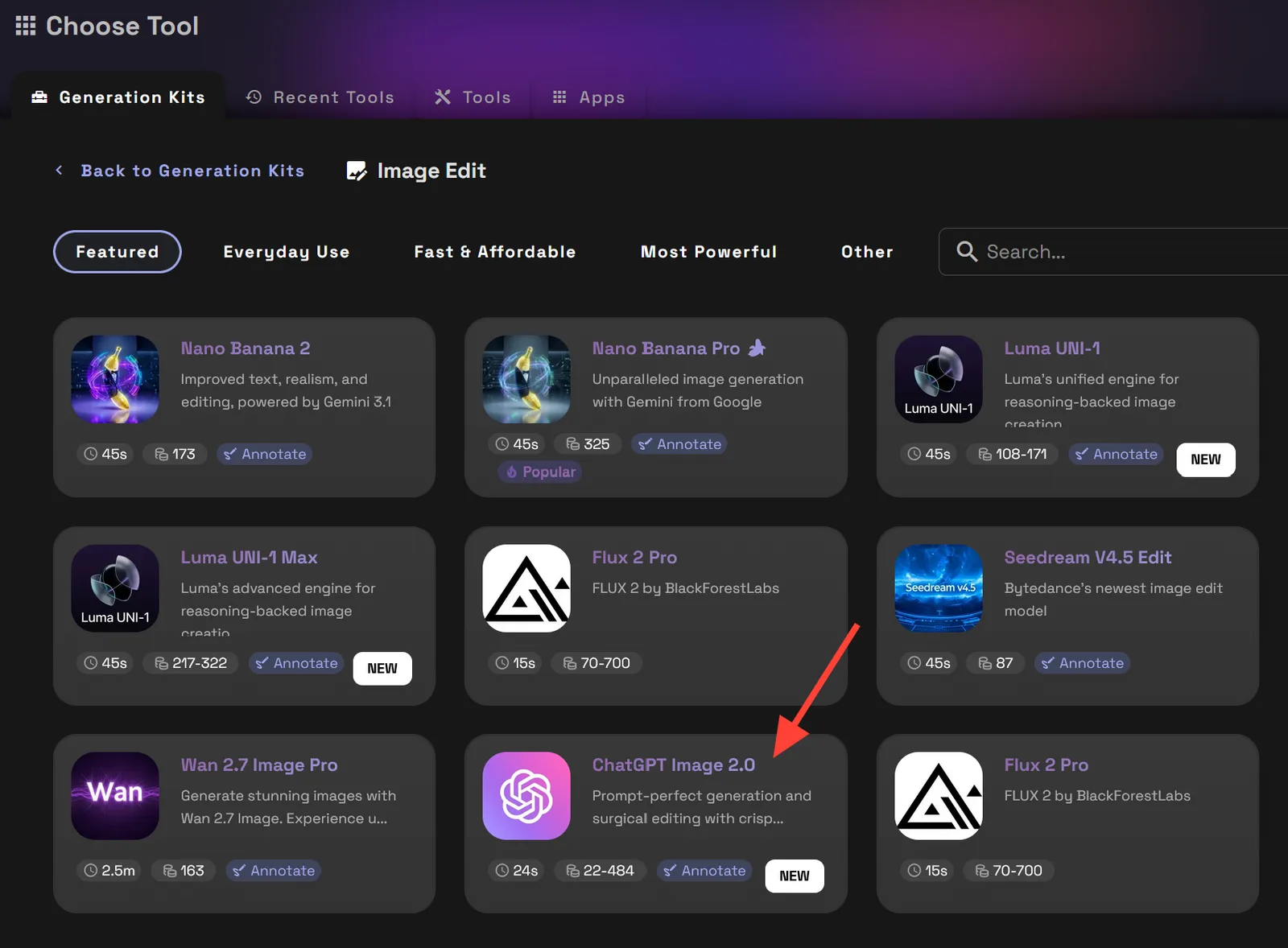The height and width of the screenshot is (948, 1288).
Task: Click Annotate on the ChatGPT Image 2.0 card
Action: tap(705, 871)
